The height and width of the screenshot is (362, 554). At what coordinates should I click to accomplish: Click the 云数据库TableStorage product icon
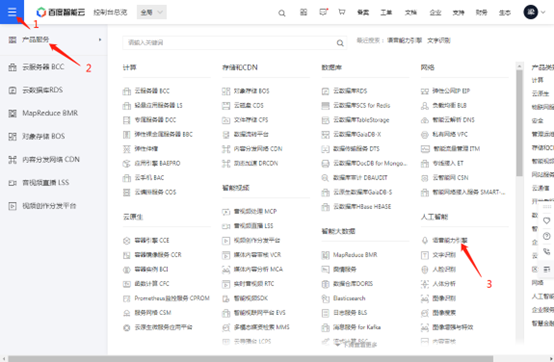point(325,120)
